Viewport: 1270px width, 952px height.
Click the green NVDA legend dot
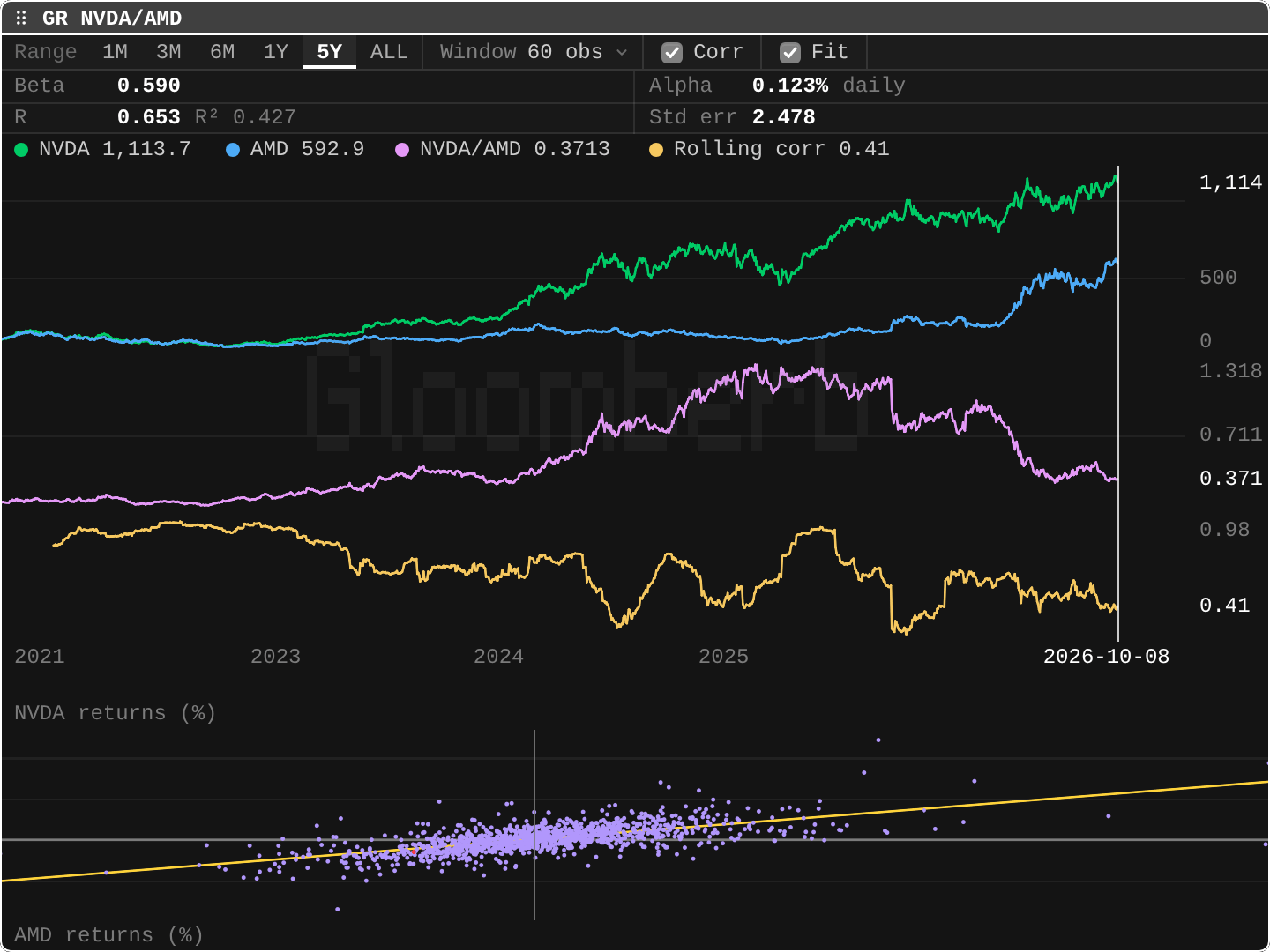(x=21, y=150)
